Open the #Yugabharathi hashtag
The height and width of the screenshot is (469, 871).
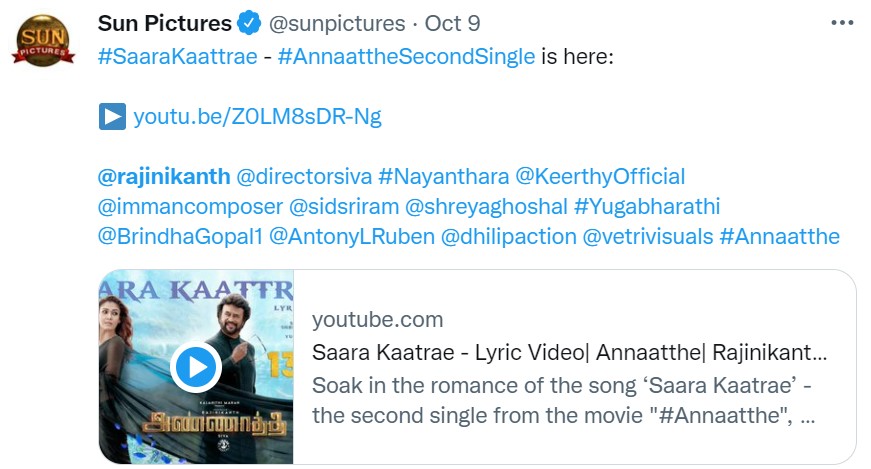click(647, 207)
